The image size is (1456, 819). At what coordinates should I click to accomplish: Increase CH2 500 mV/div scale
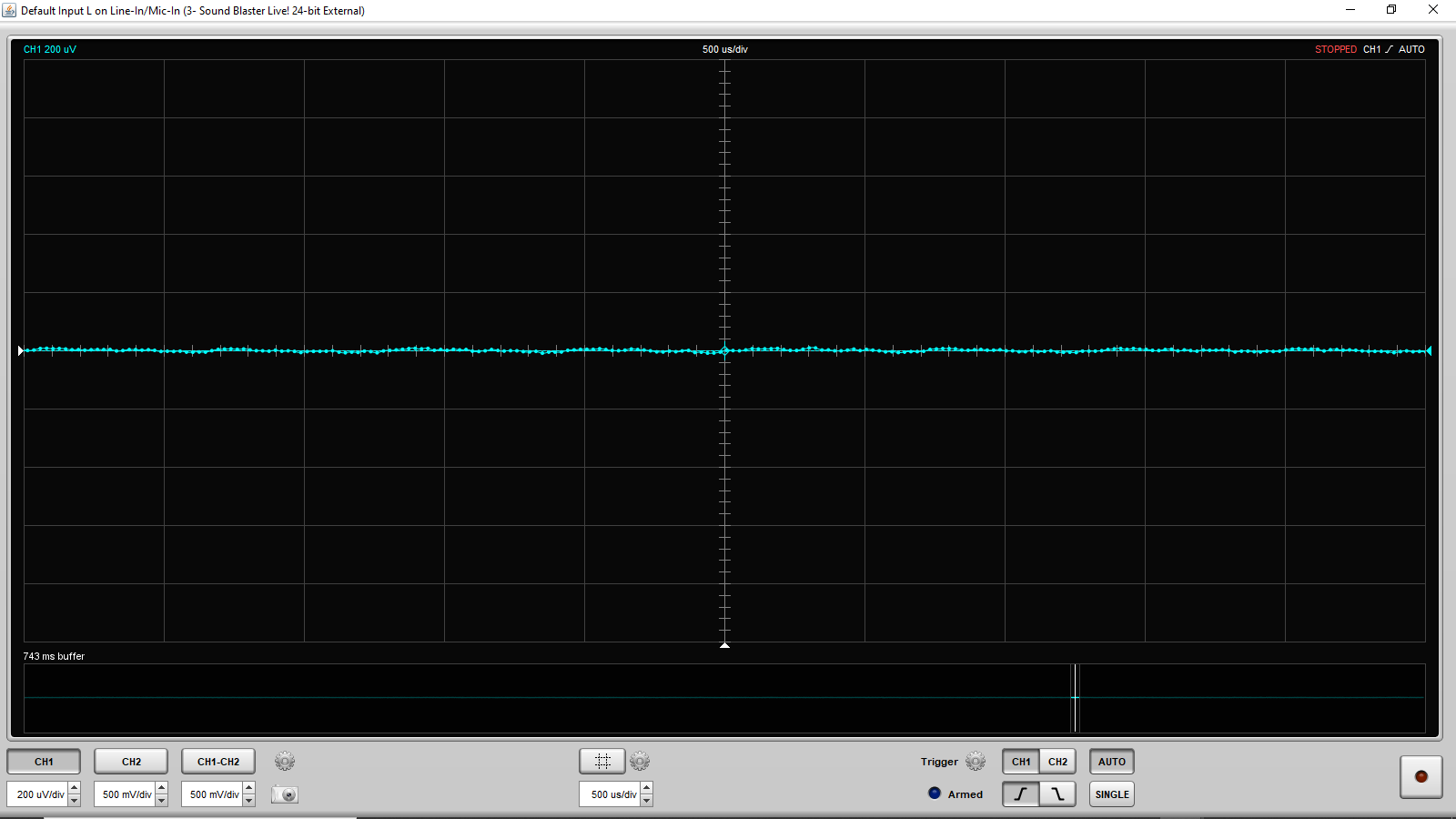(x=162, y=788)
